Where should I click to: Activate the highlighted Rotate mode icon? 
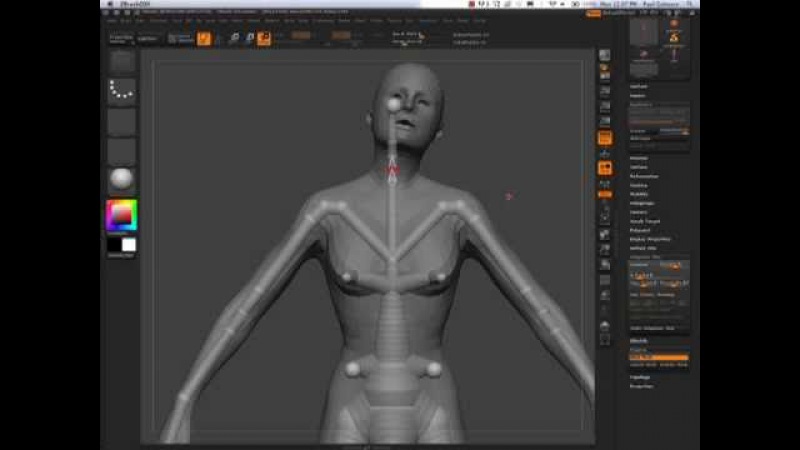264,38
